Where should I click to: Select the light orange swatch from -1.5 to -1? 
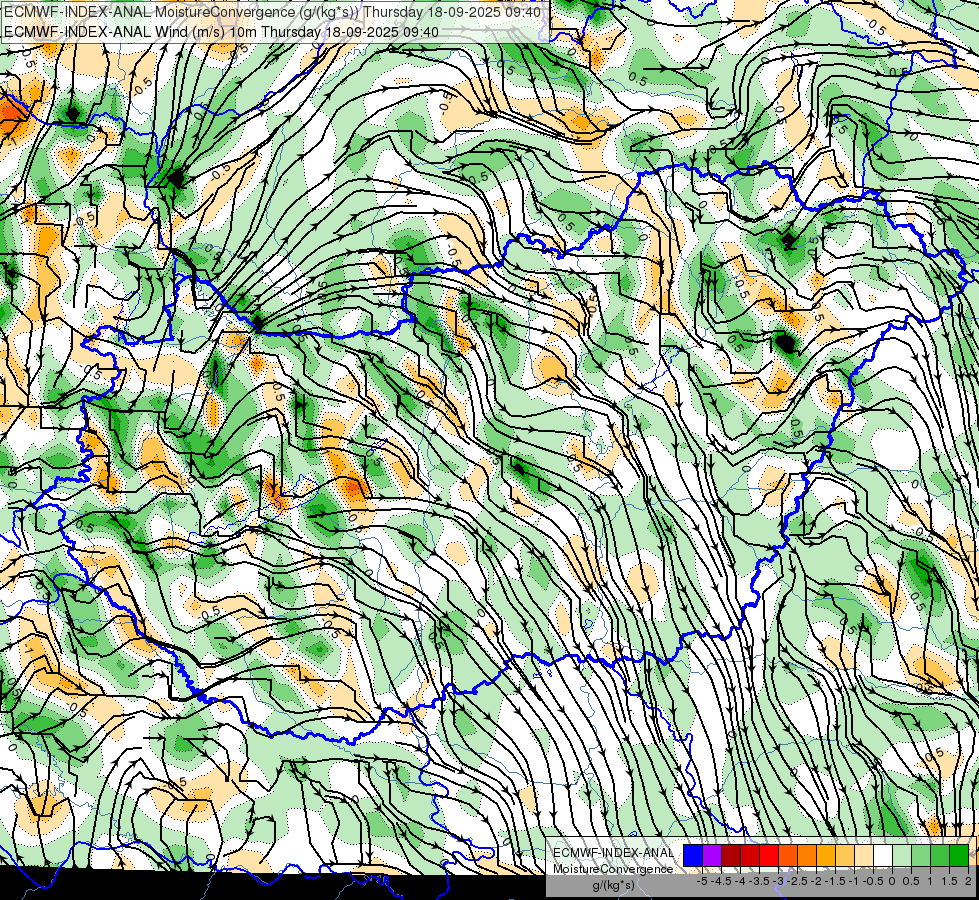click(845, 856)
